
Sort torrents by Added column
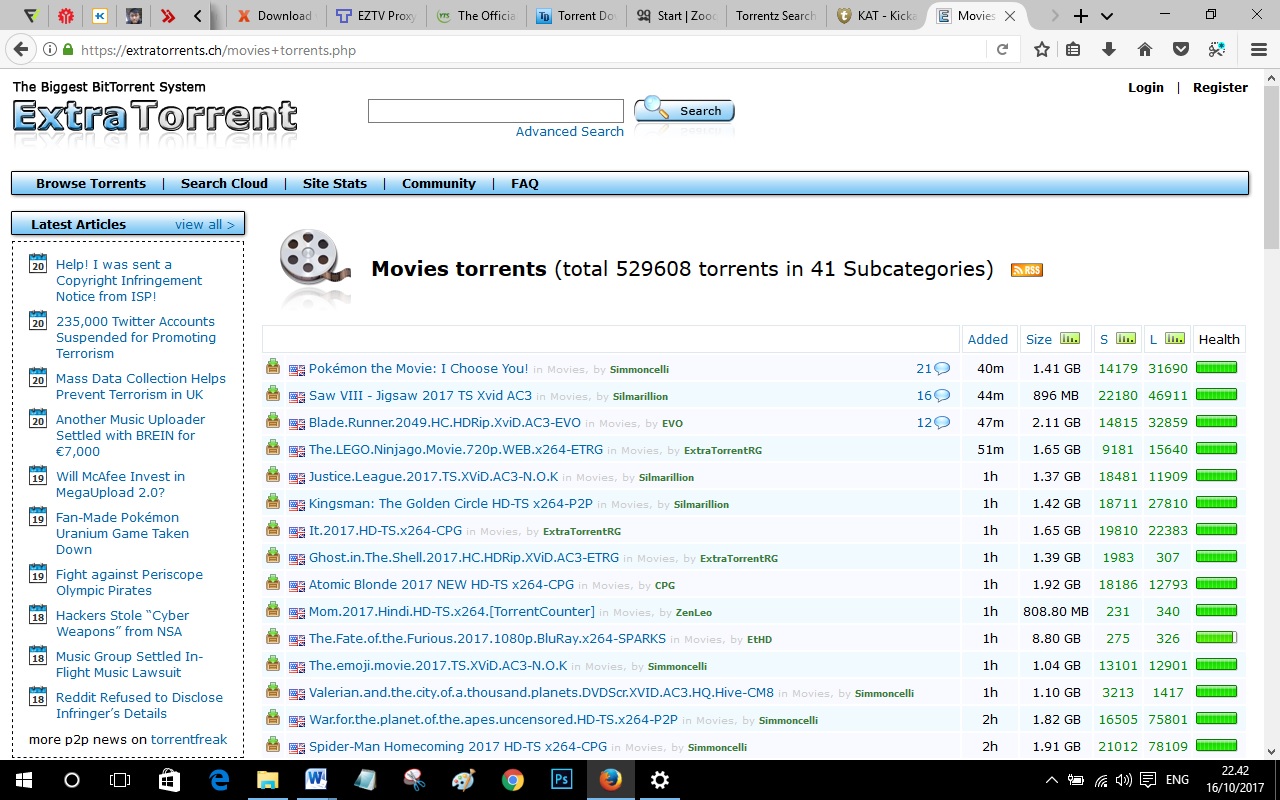tap(988, 340)
